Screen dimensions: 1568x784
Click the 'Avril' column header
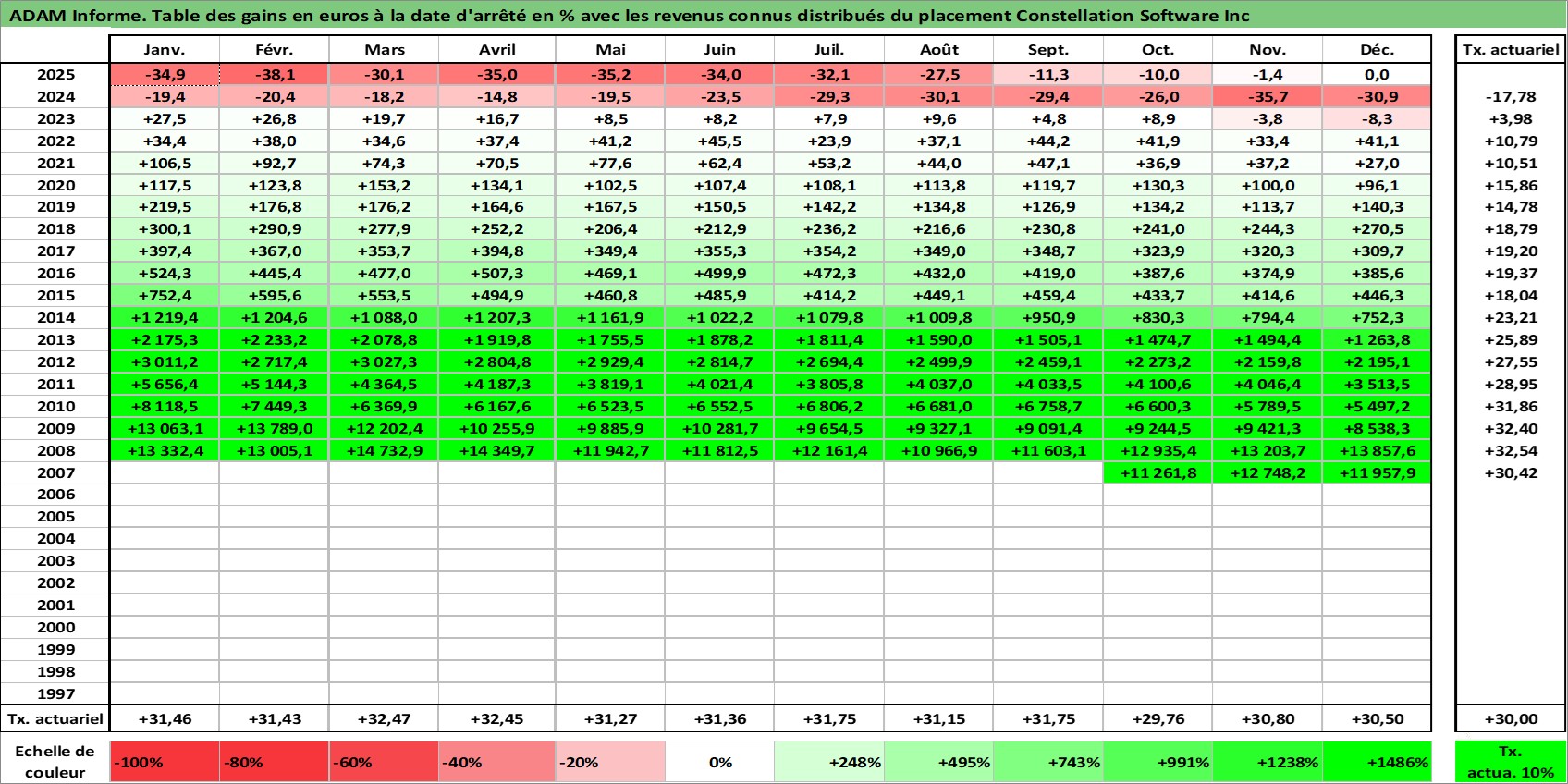[497, 50]
